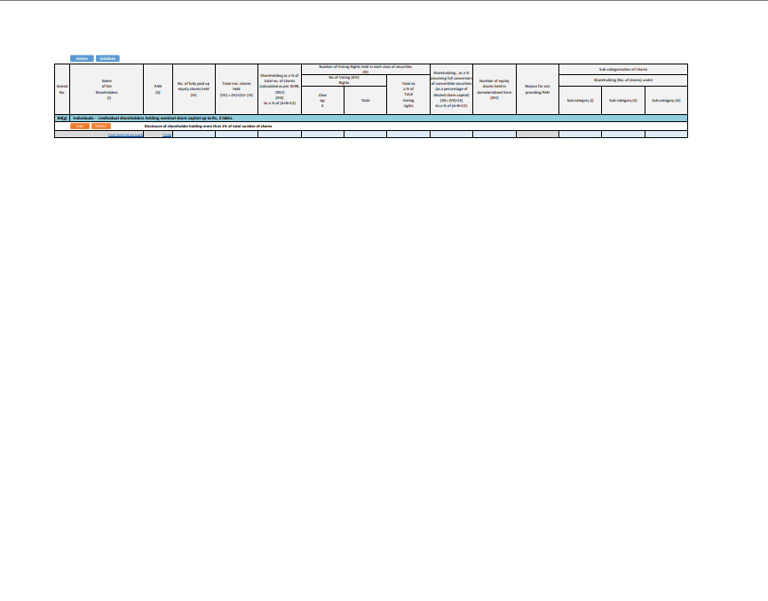Select 'Reason for not providing PAN' header
Viewport: 768px width, 601px height.
(537, 89)
